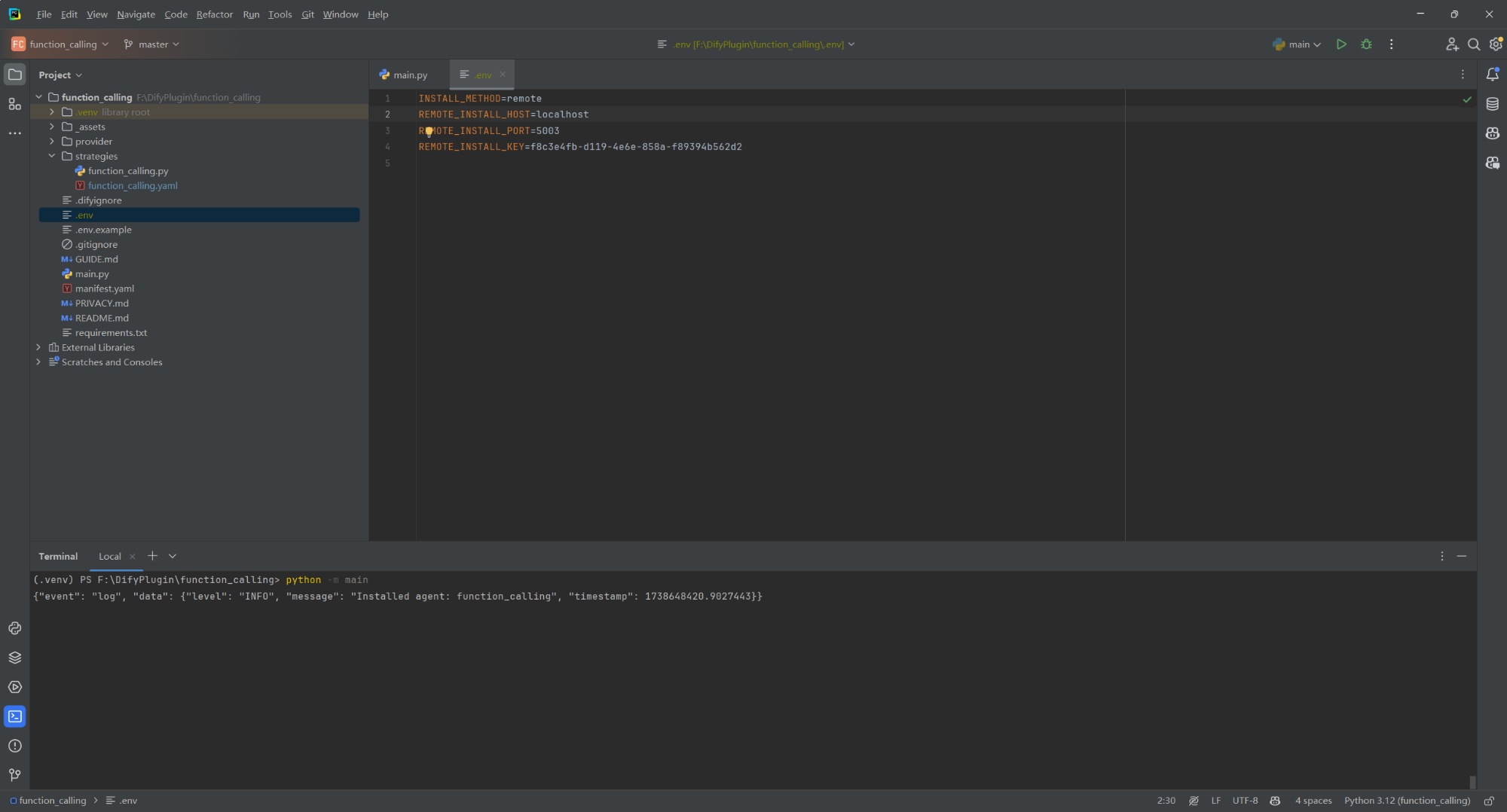Open the Python Console tool window
Viewport: 1507px width, 812px height.
[15, 628]
